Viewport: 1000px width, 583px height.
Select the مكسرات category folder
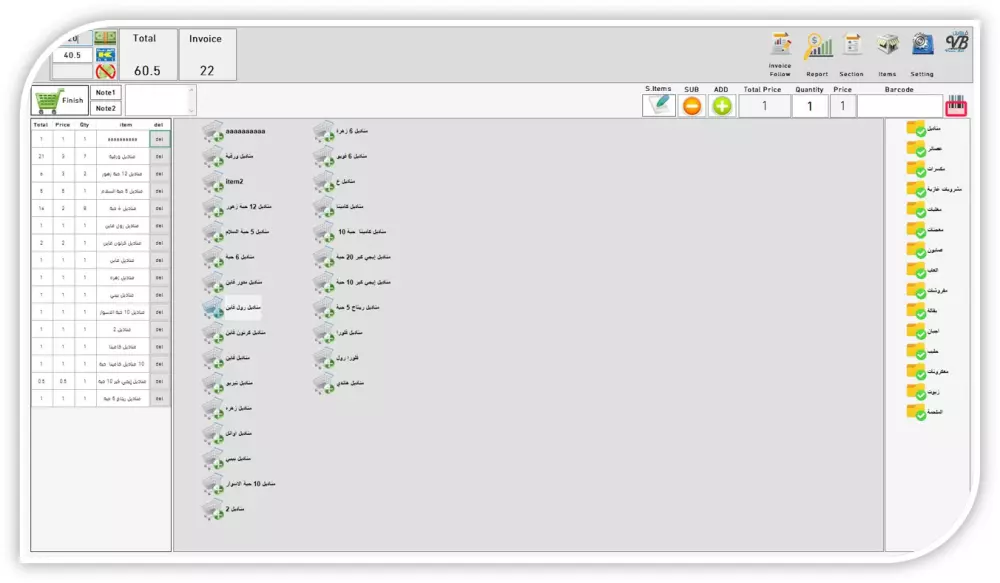925,169
